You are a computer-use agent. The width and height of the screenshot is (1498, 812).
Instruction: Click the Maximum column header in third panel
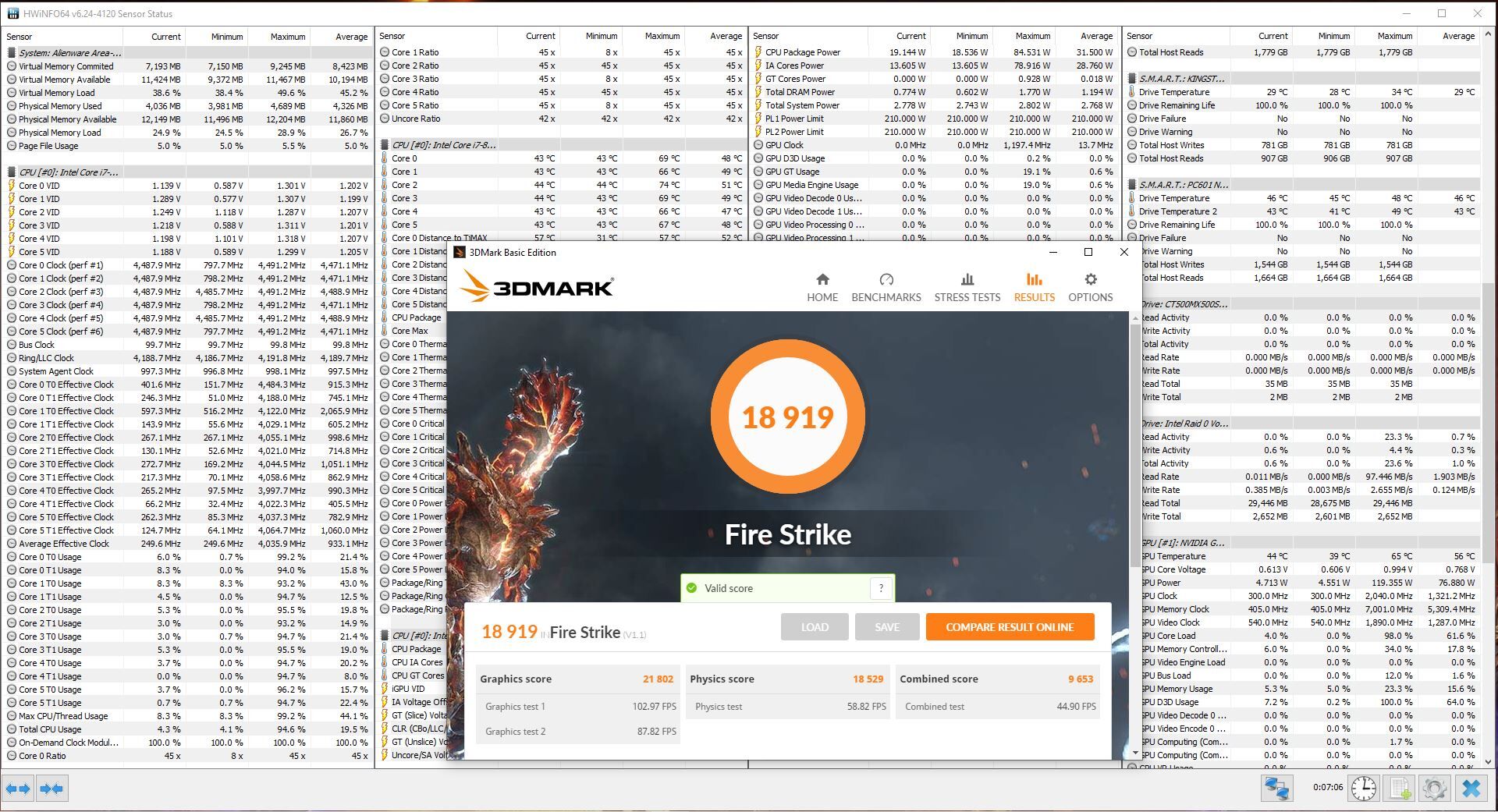1023,37
